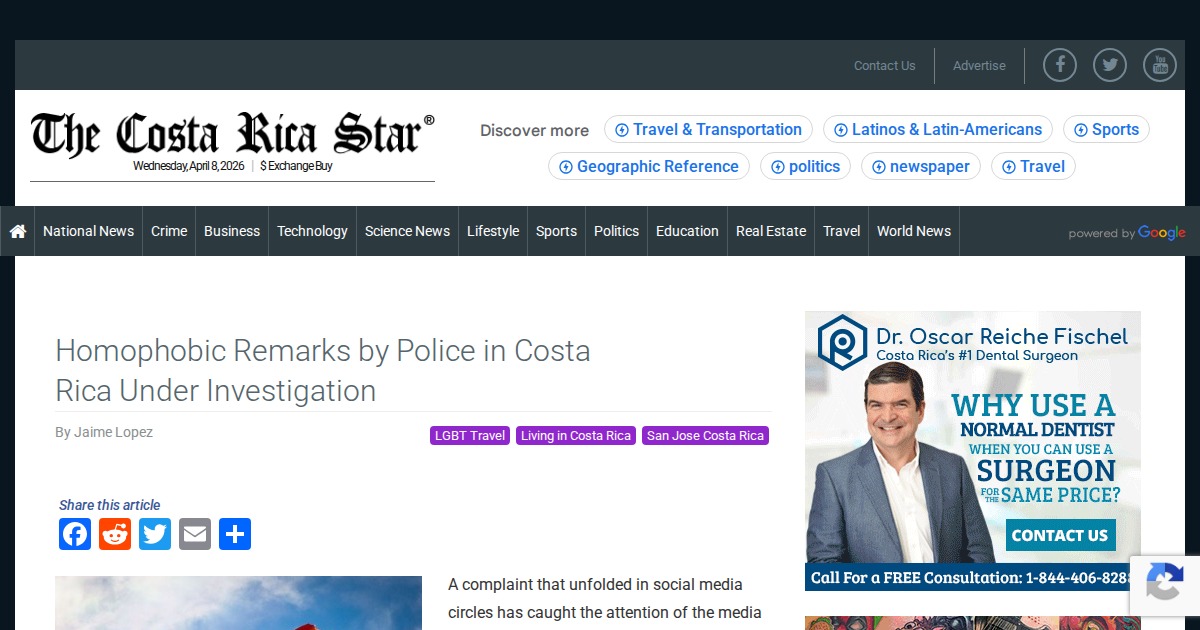Share article on Twitter
The height and width of the screenshot is (630, 1200).
155,534
